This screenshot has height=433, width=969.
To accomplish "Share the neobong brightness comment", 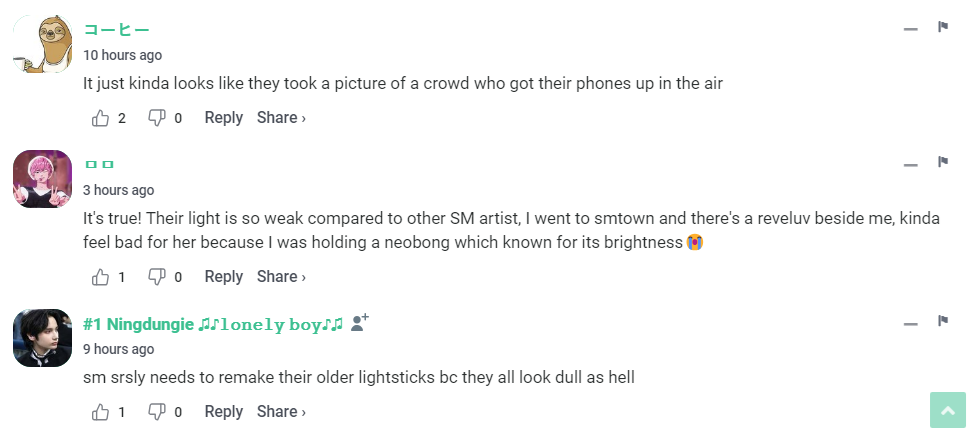I will pyautogui.click(x=281, y=277).
